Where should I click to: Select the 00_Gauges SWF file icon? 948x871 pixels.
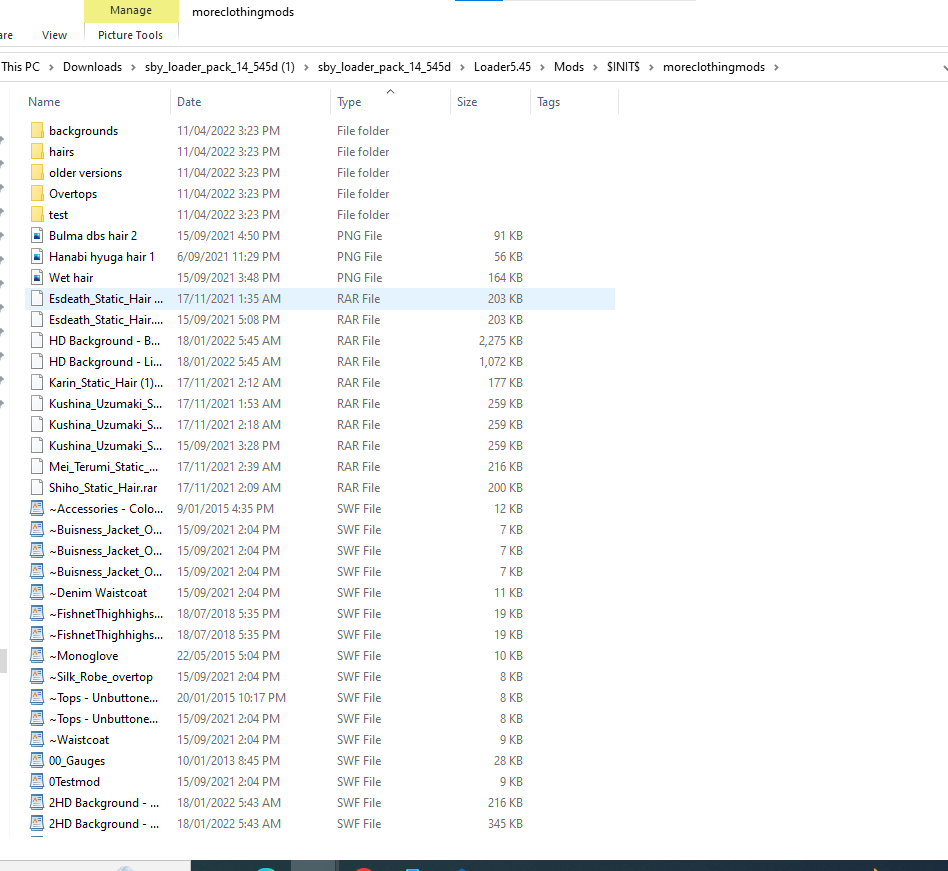coord(37,761)
